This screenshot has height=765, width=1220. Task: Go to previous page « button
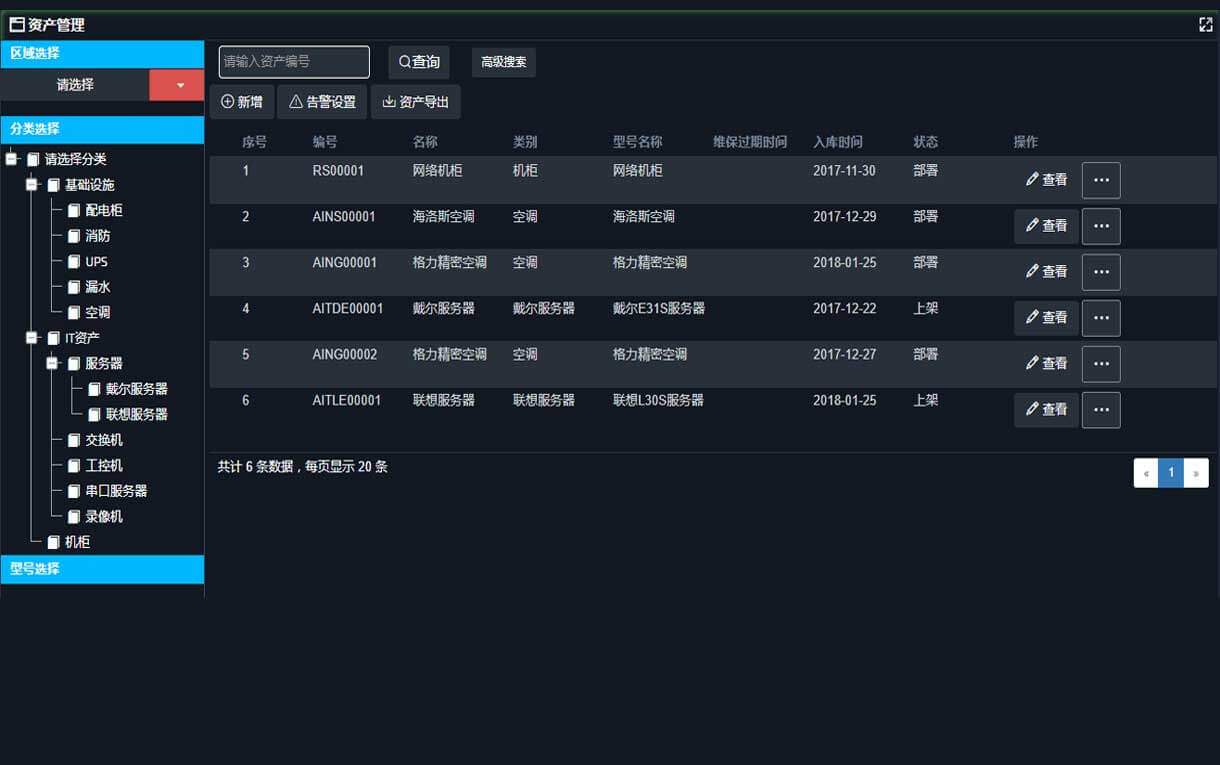coord(1146,473)
